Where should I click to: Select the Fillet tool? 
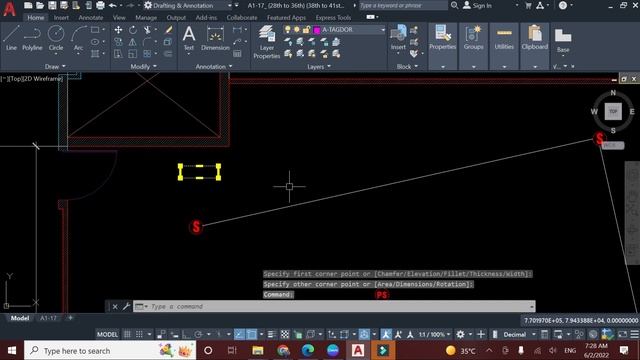[147, 42]
